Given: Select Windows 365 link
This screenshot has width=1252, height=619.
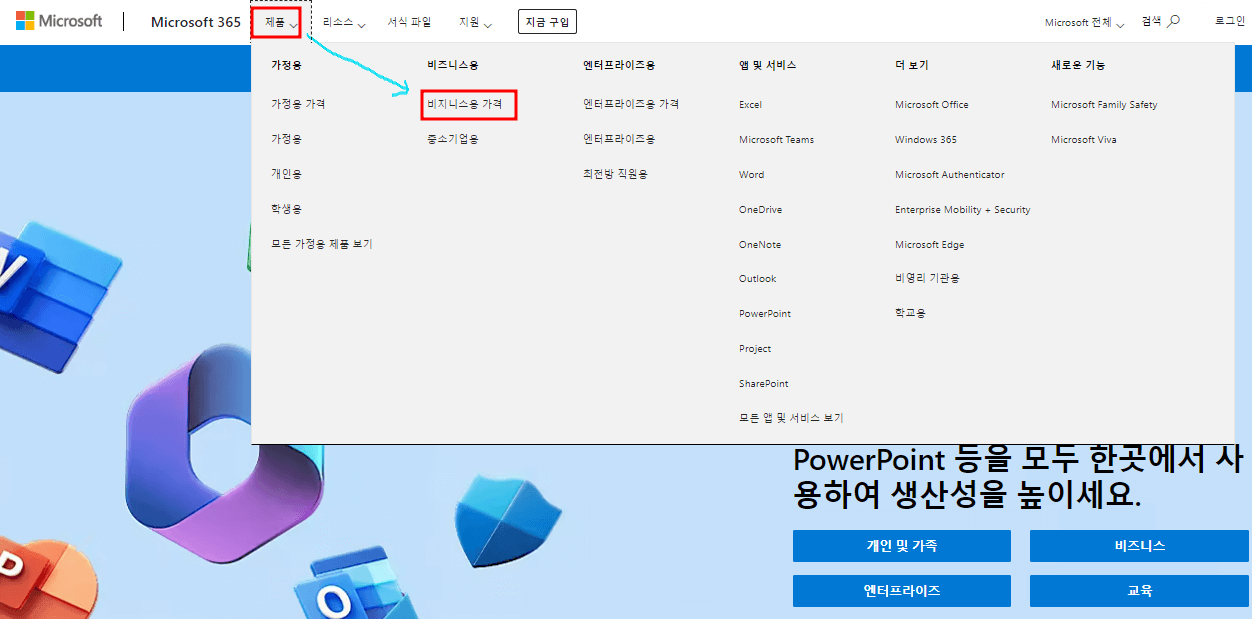Looking at the screenshot, I should pyautogui.click(x=926, y=139).
